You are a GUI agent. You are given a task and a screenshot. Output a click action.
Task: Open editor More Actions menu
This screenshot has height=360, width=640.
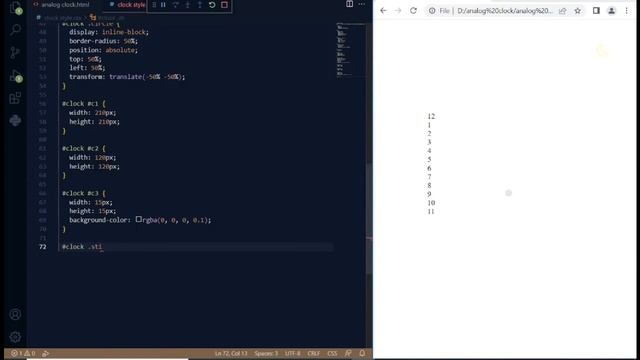[x=362, y=4]
